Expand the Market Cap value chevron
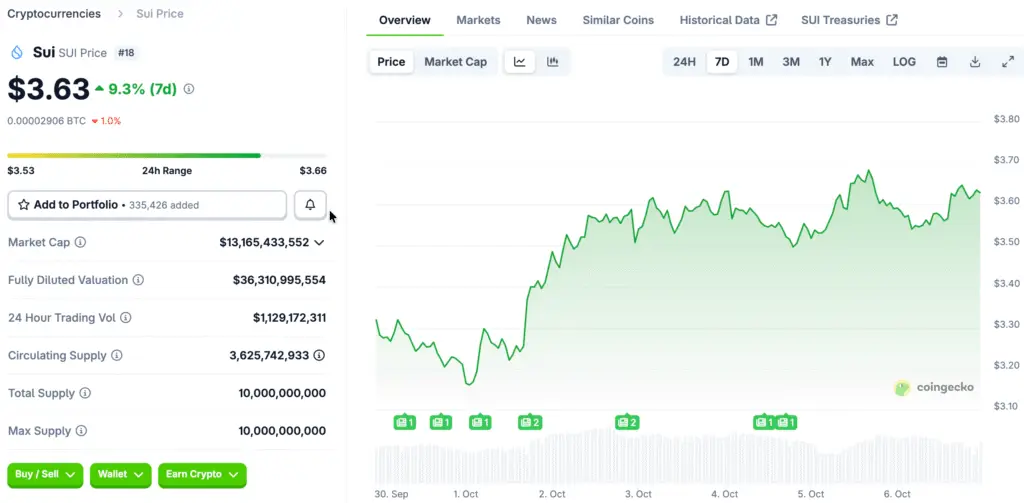Image resolution: width=1024 pixels, height=503 pixels. pyautogui.click(x=319, y=242)
